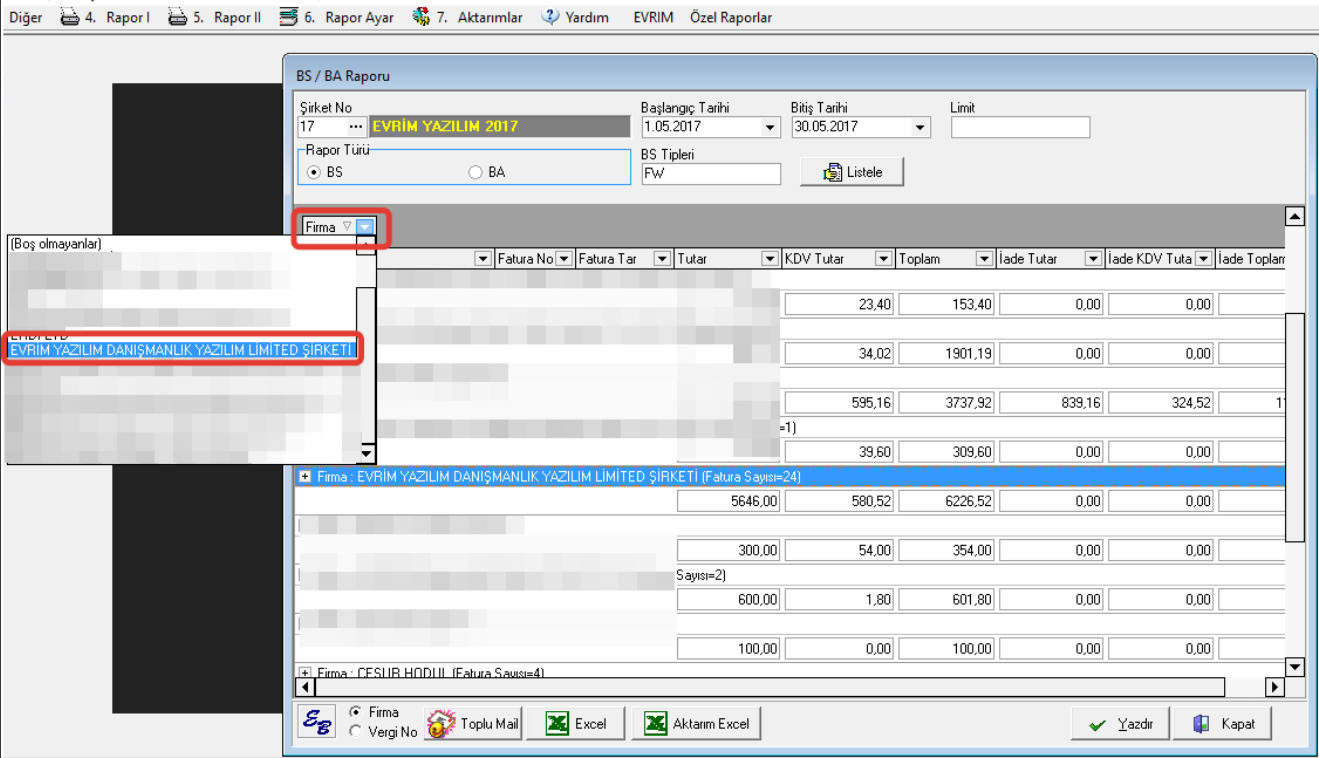The width and height of the screenshot is (1319, 758).
Task: Click the Toplam cell showing 1901,19
Action: pos(946,354)
